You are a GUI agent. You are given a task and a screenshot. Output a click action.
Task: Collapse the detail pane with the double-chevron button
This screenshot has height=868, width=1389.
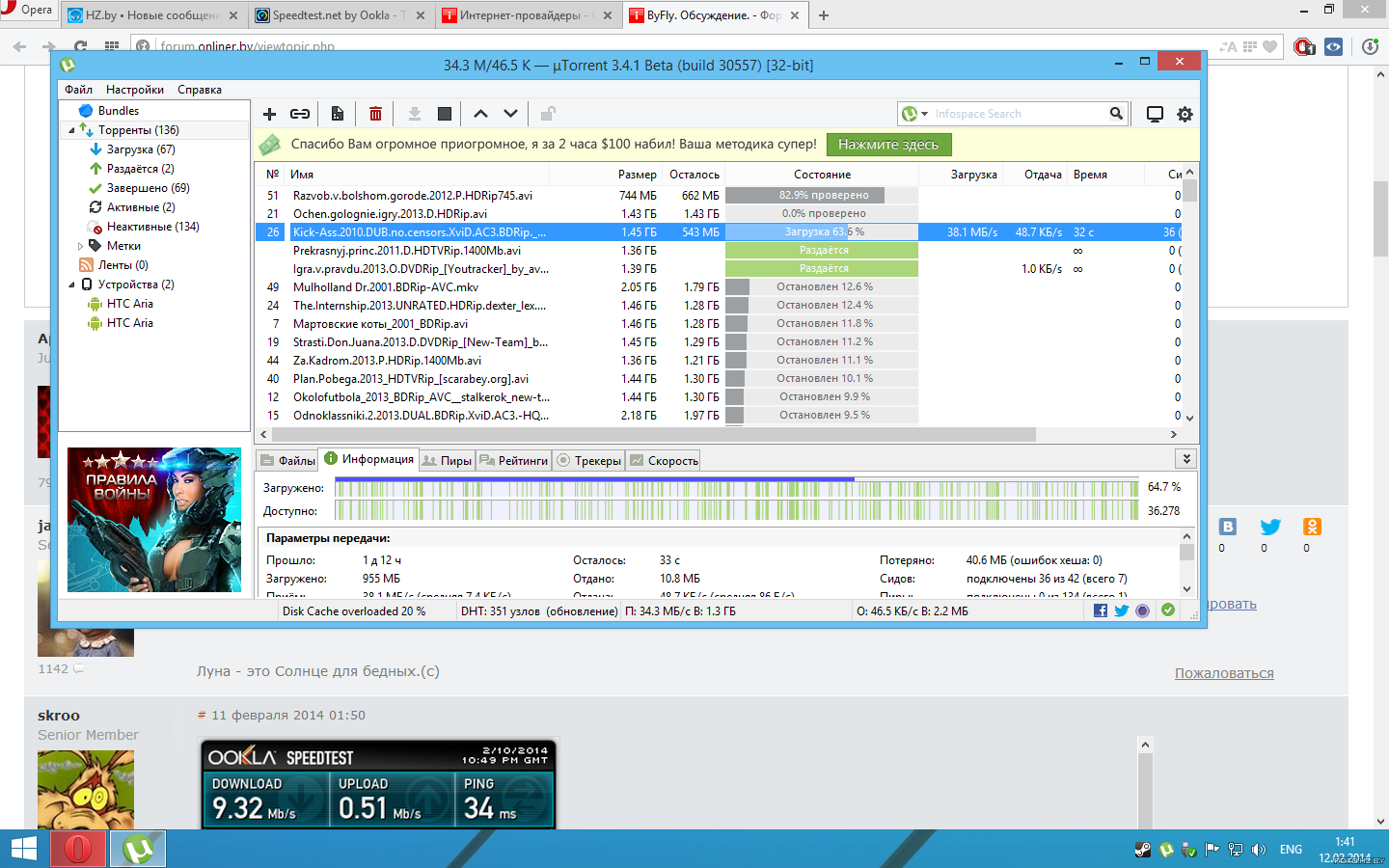tap(1186, 459)
